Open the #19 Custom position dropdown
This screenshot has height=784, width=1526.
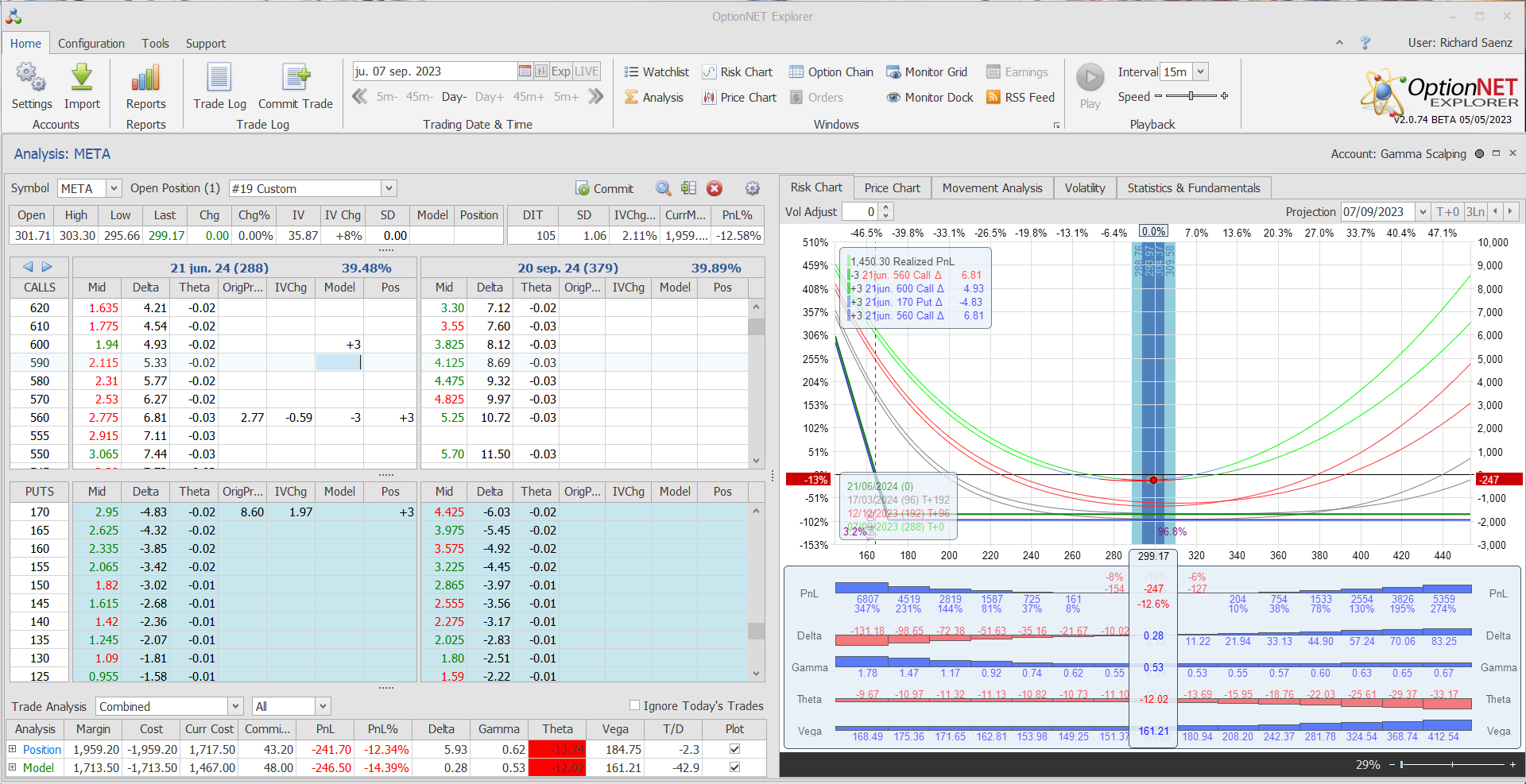[x=389, y=188]
